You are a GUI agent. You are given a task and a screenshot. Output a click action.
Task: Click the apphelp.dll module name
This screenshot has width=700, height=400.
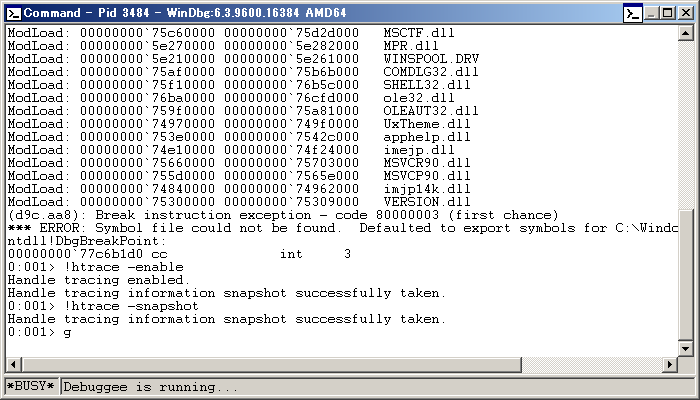[427, 137]
